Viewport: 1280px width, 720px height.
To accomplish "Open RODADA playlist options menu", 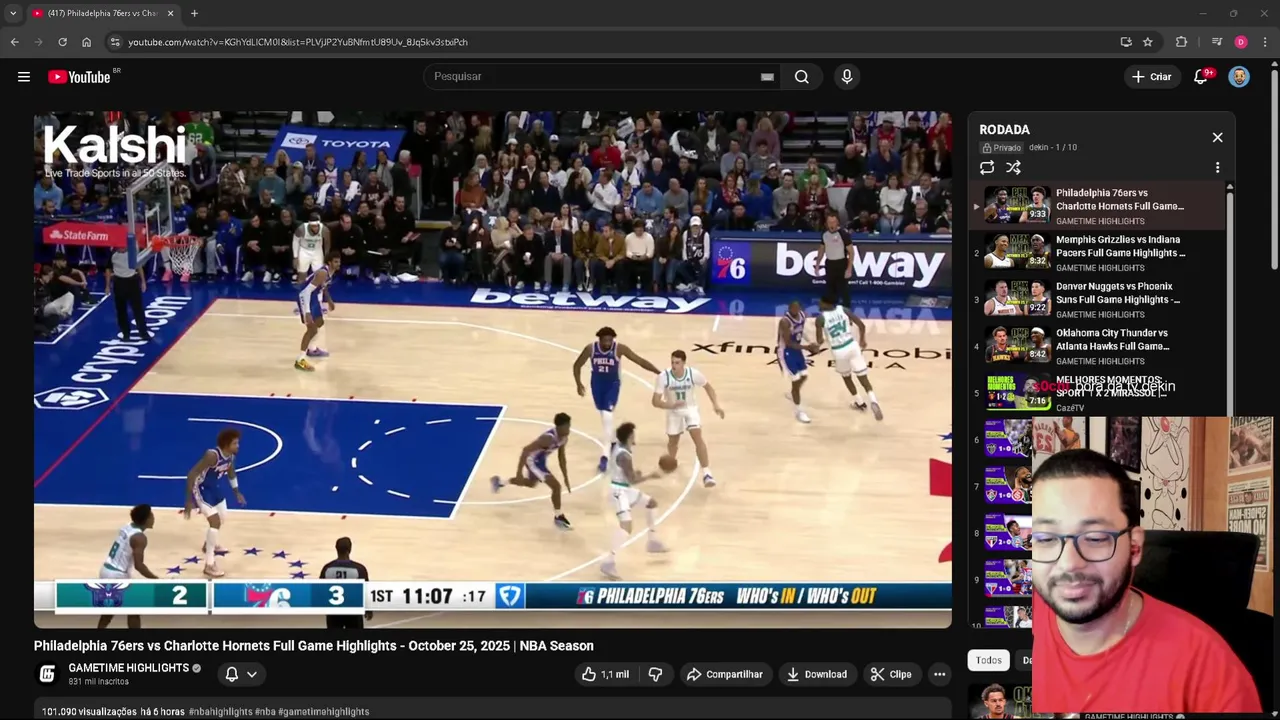I will 1217,168.
